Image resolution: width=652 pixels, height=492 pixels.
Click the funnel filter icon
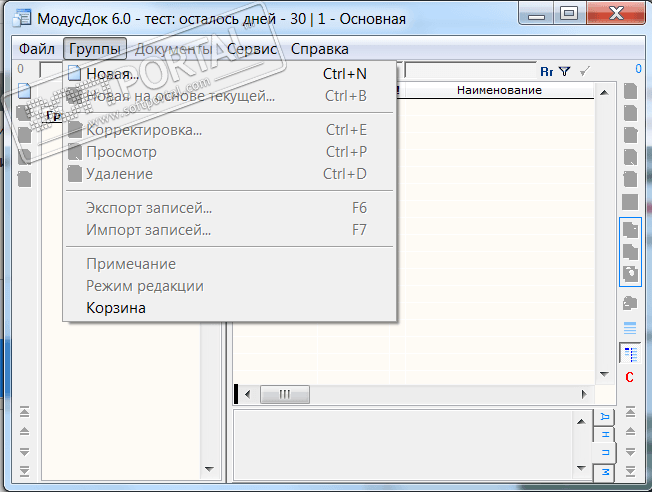coord(564,72)
